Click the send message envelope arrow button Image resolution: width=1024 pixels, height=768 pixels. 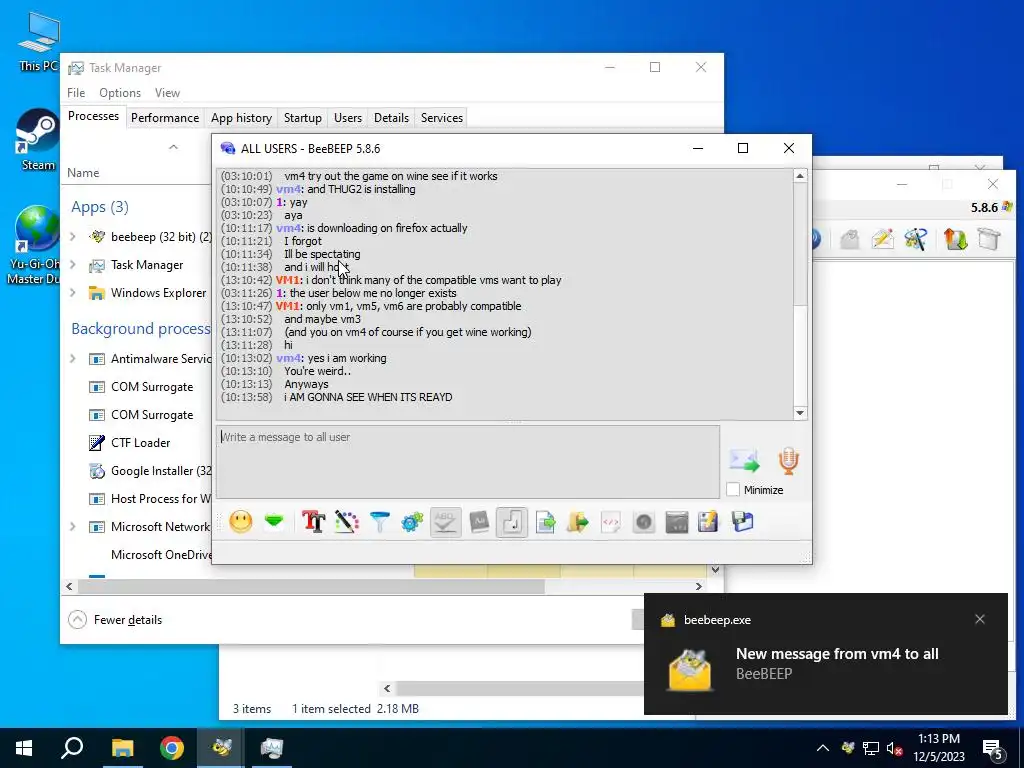744,460
